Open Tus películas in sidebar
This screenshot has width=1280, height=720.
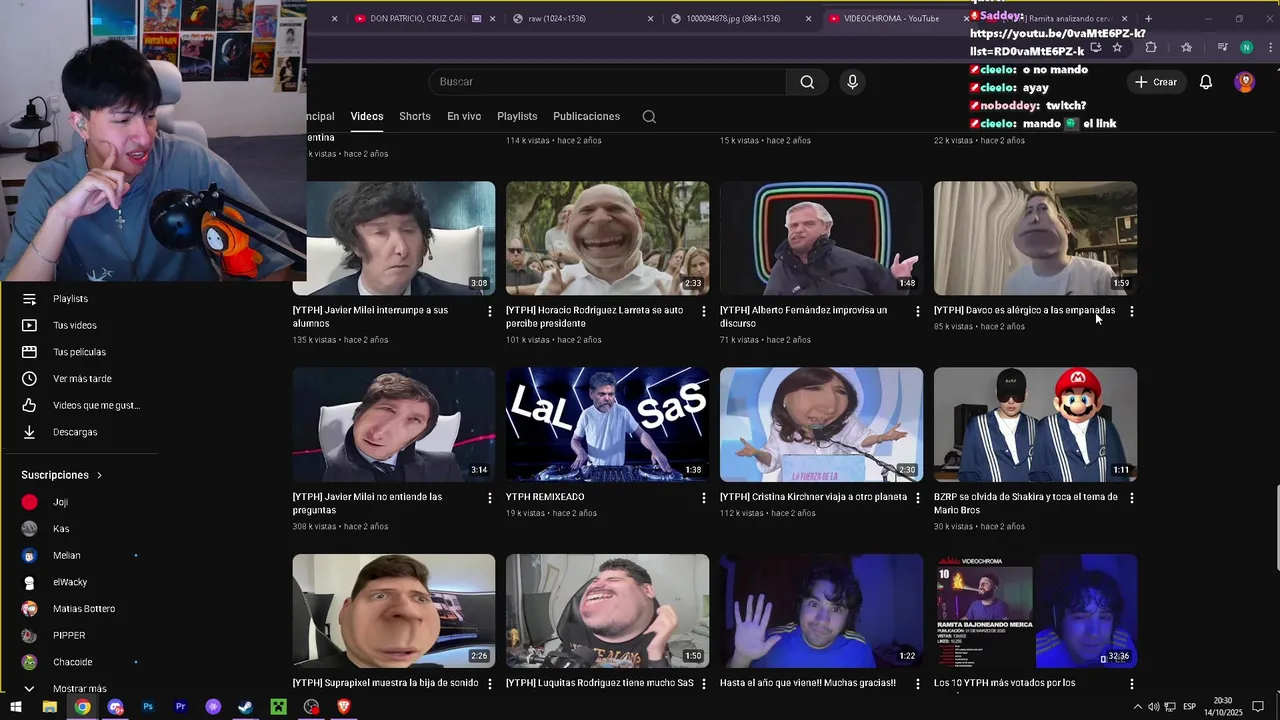tap(80, 352)
